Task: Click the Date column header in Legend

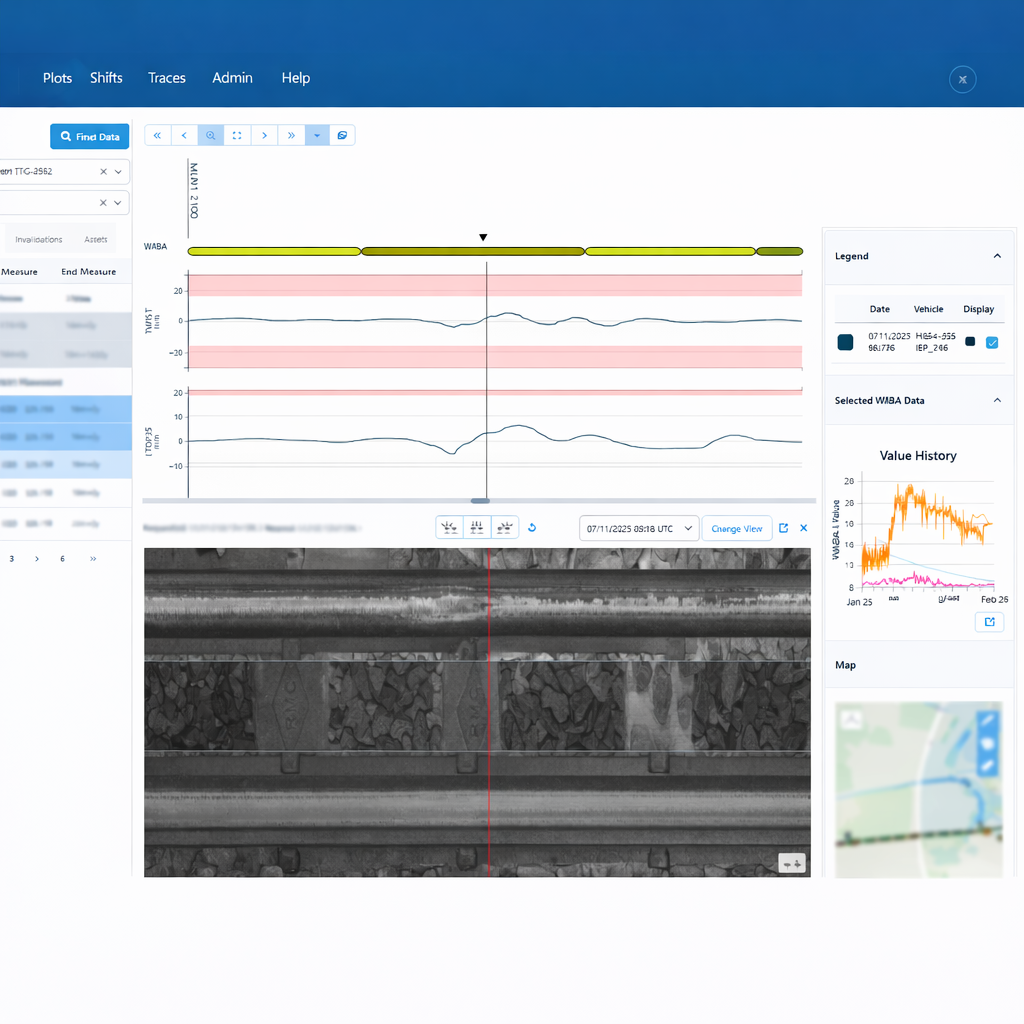Action: (x=880, y=309)
